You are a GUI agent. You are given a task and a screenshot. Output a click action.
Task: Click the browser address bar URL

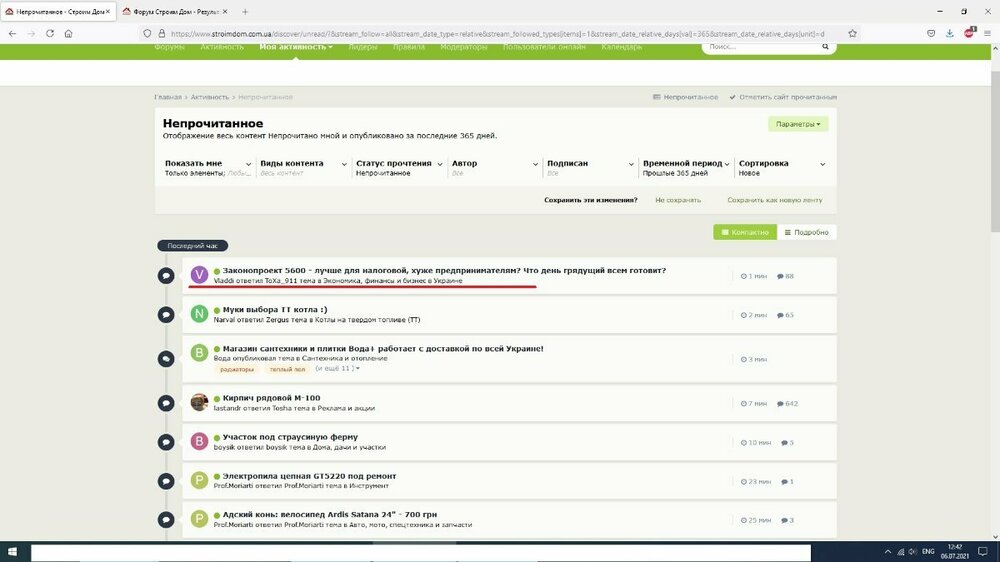point(497,33)
